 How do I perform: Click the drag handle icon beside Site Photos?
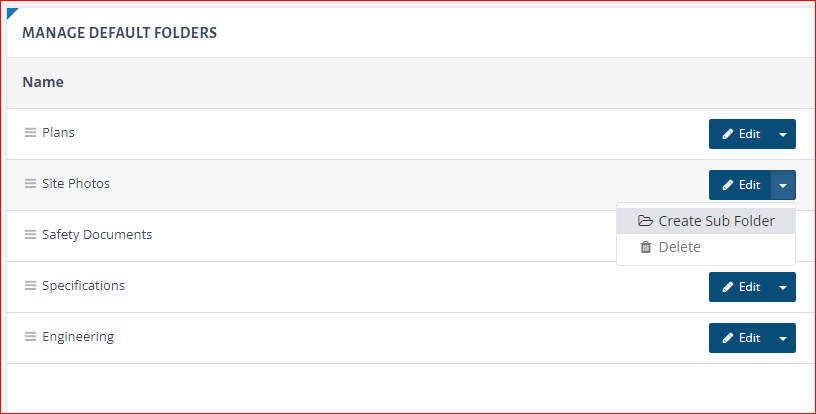pyautogui.click(x=30, y=184)
